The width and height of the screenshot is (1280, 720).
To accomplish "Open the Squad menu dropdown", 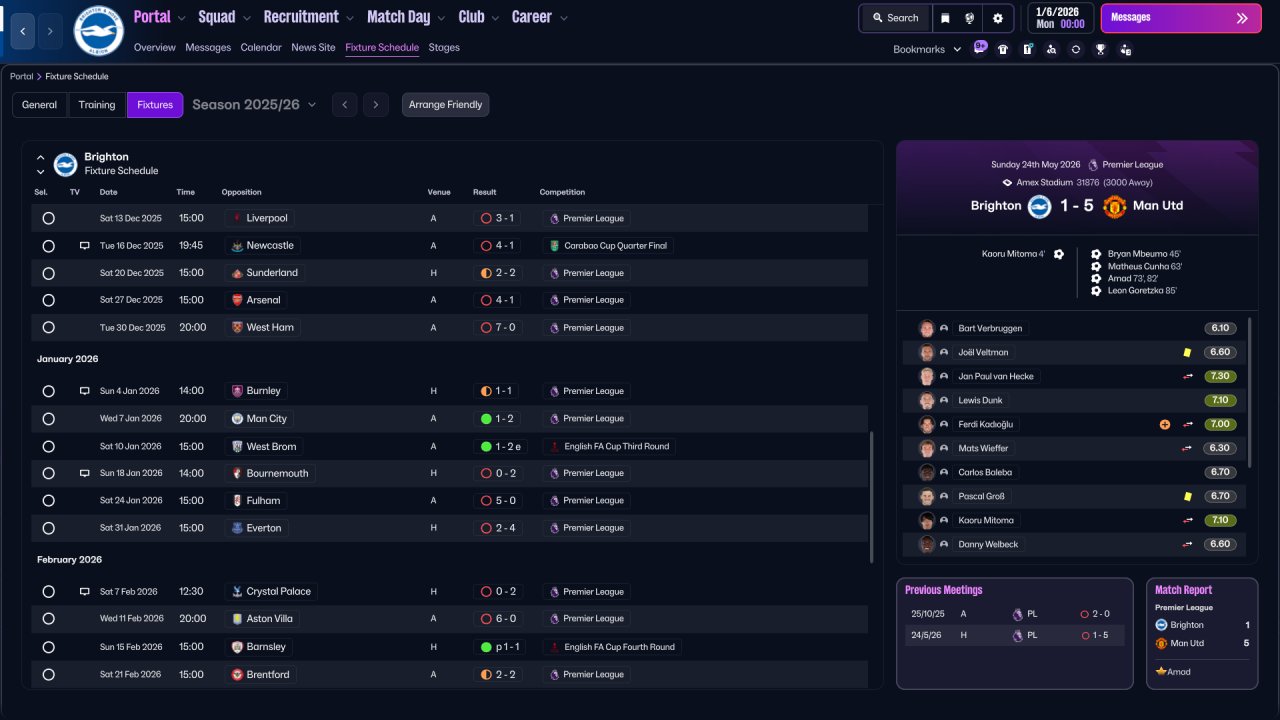I will (225, 17).
